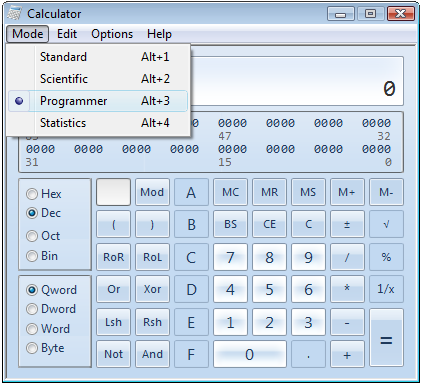Click the MR memory recall button
422x384 pixels.
coord(269,192)
